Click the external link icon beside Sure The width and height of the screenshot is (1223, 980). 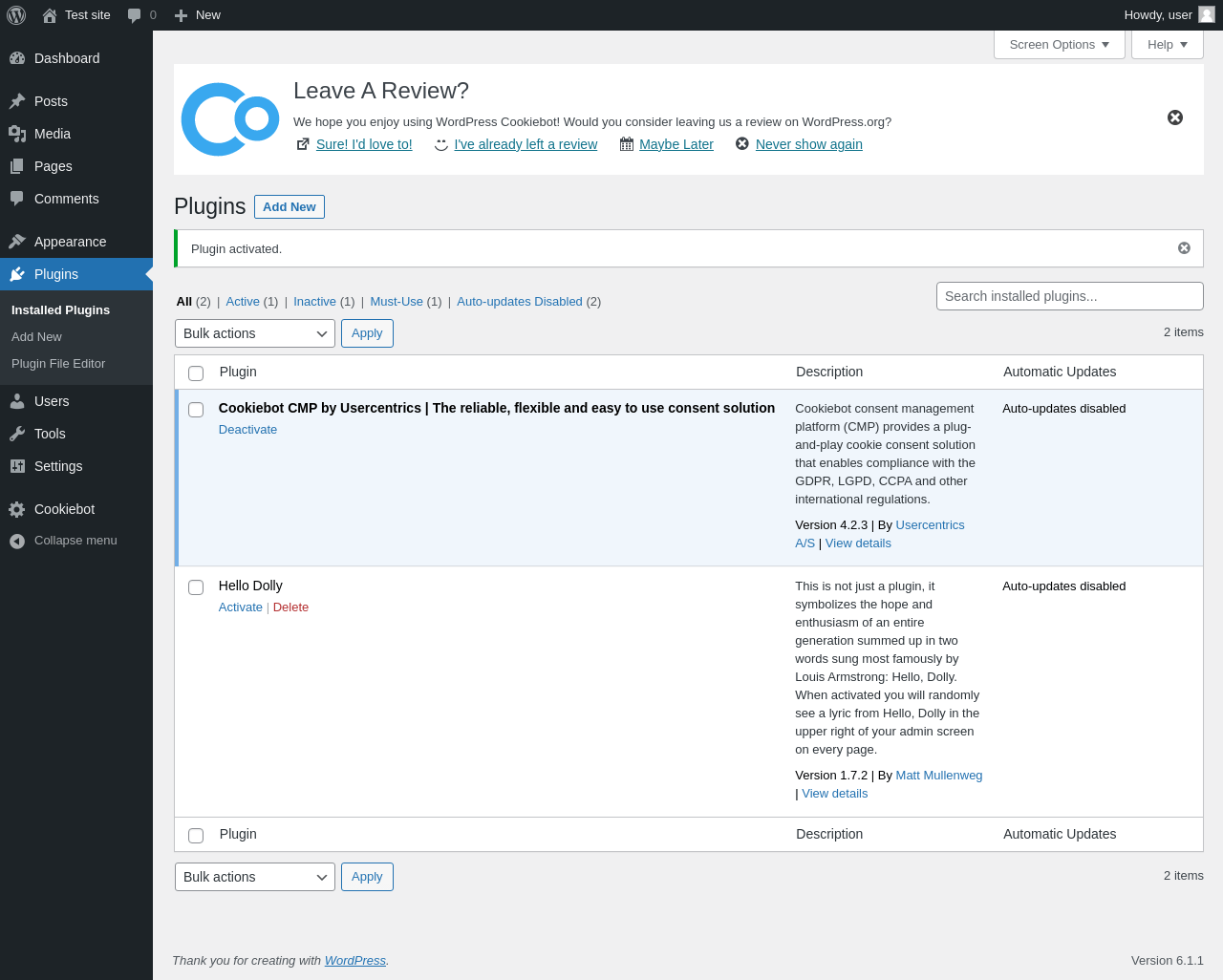click(x=303, y=144)
